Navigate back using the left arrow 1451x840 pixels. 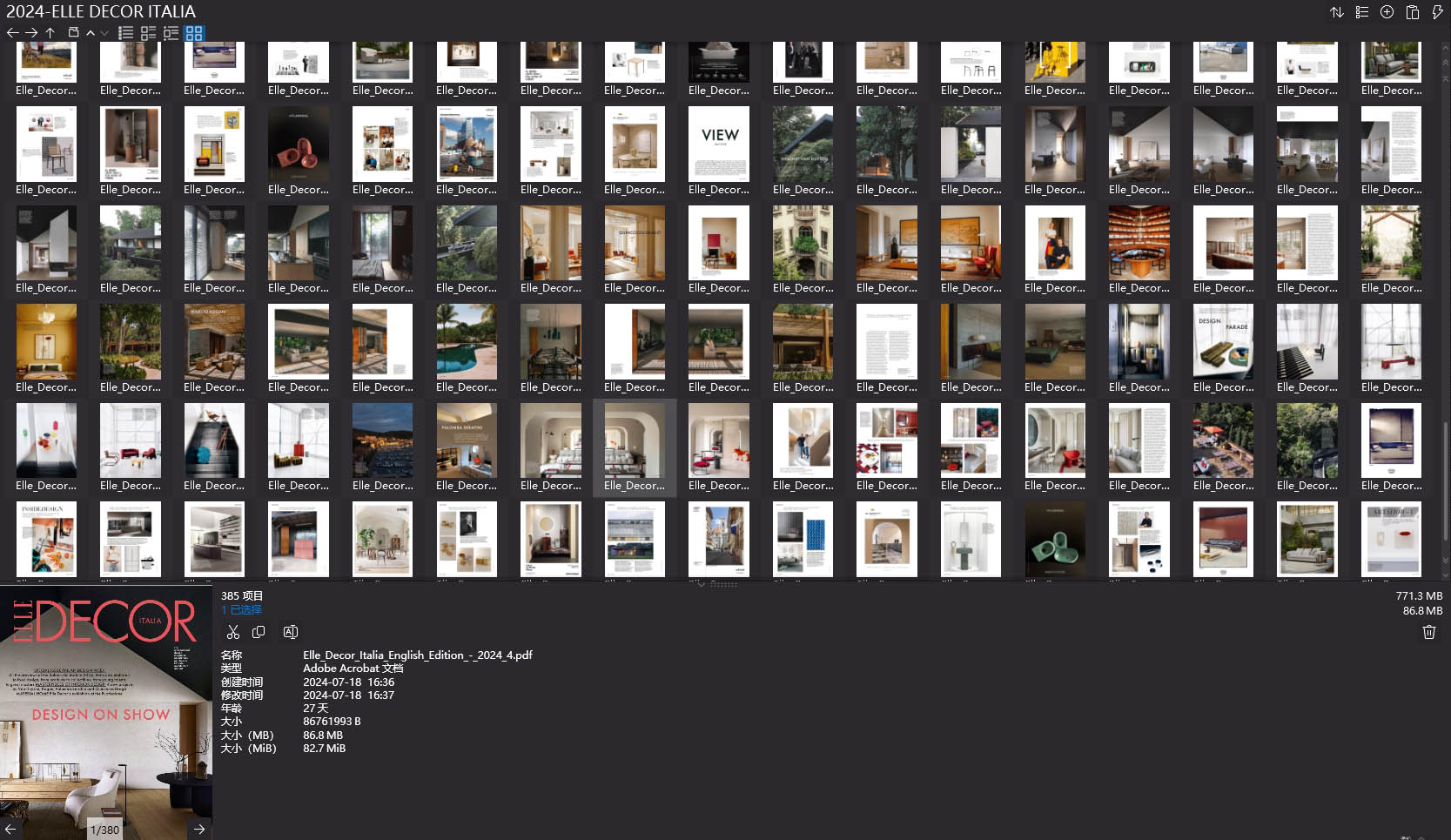(12, 32)
